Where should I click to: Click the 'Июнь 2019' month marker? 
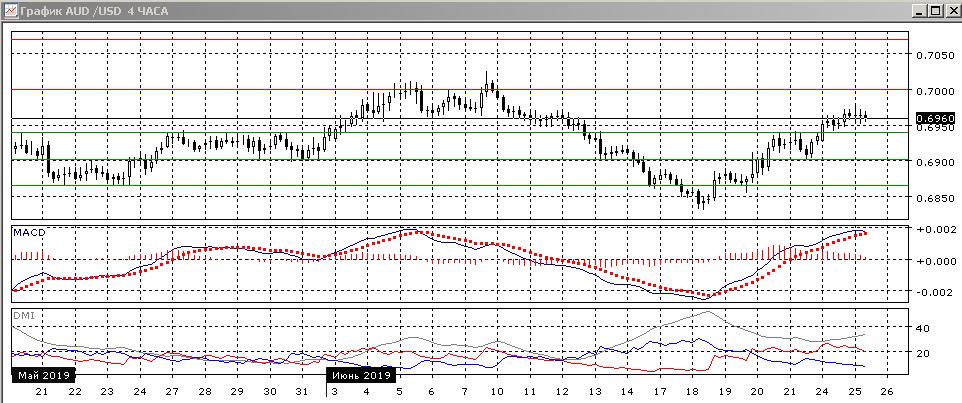(361, 375)
